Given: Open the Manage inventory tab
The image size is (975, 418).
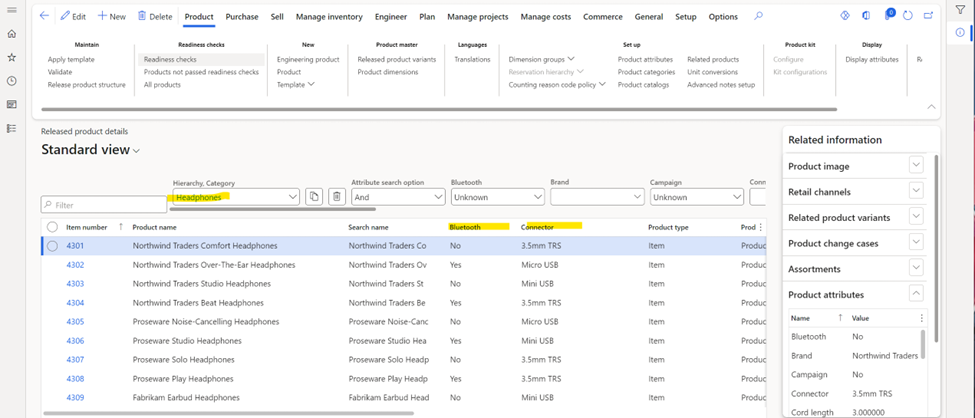Looking at the screenshot, I should click(329, 17).
